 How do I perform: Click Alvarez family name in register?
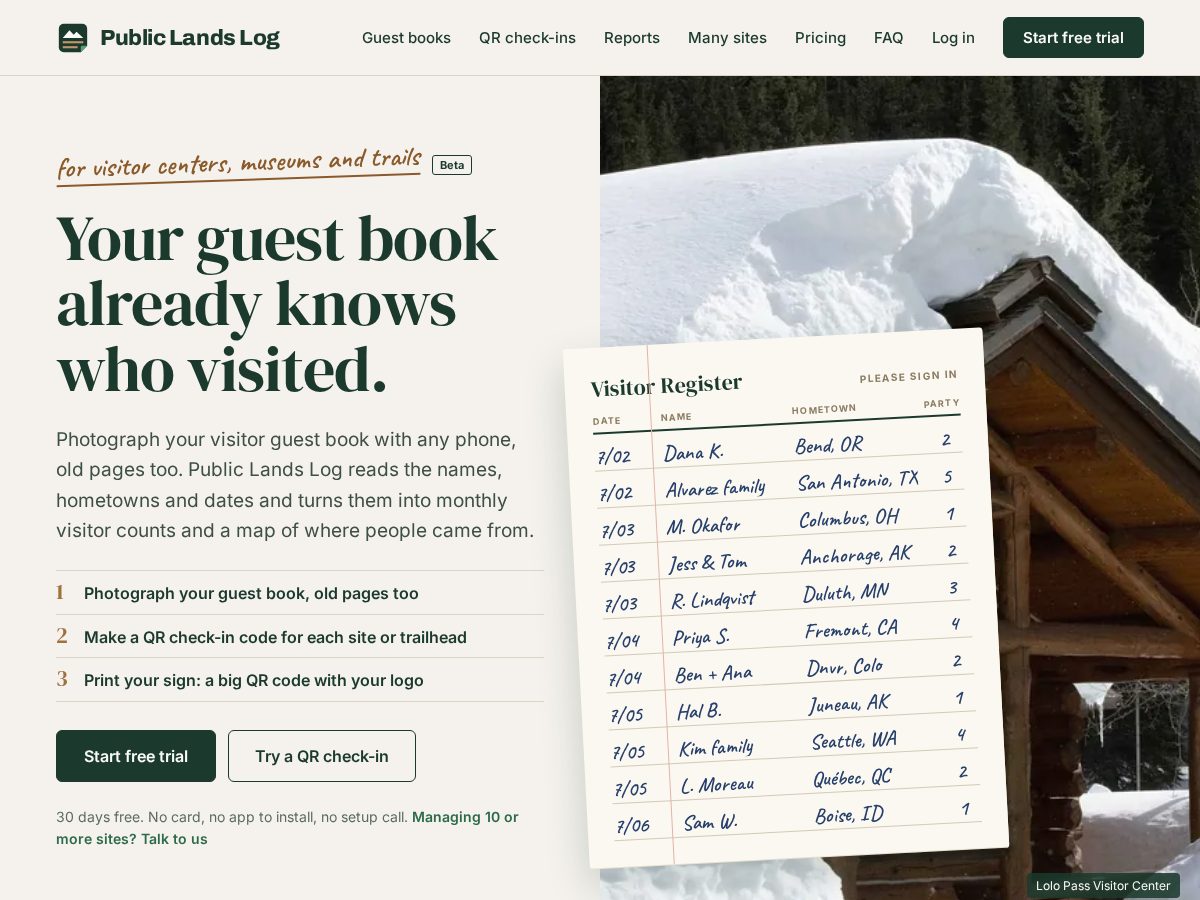pos(715,488)
